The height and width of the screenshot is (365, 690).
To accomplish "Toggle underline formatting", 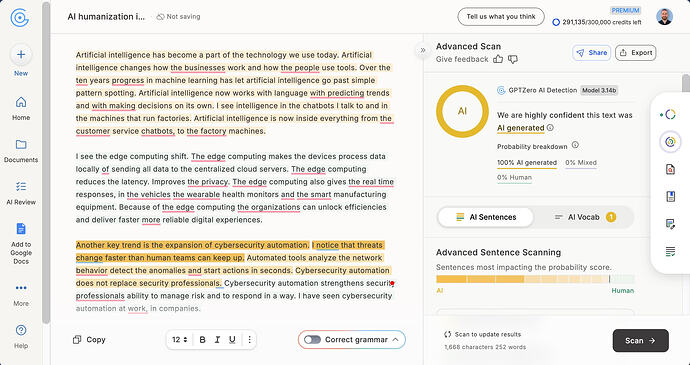I will (x=232, y=339).
